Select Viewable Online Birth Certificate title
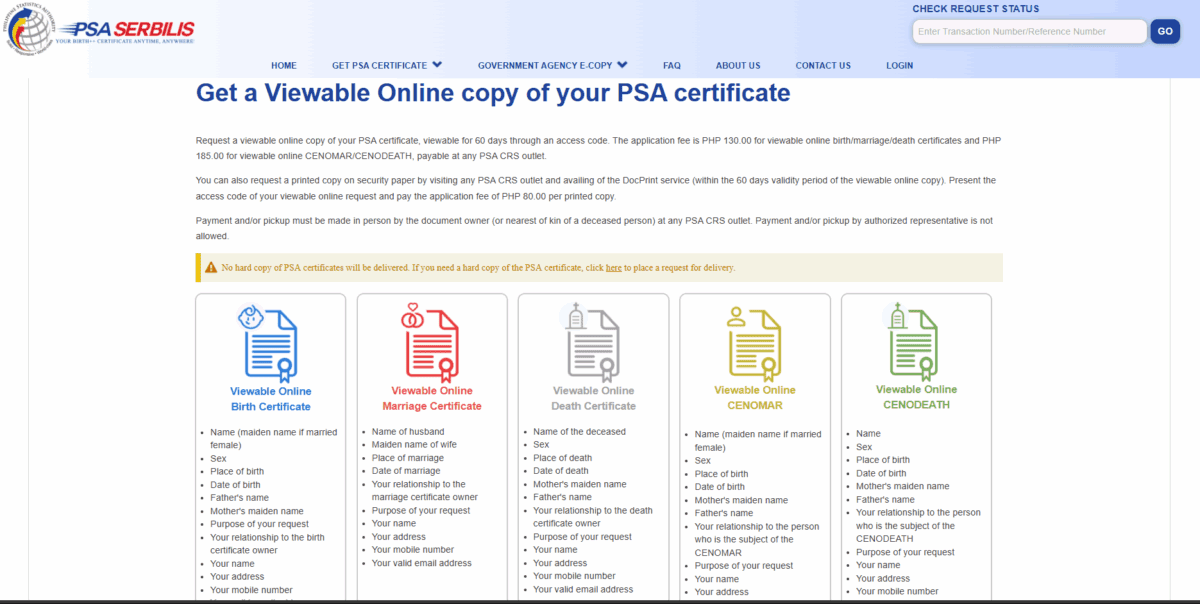 point(270,399)
